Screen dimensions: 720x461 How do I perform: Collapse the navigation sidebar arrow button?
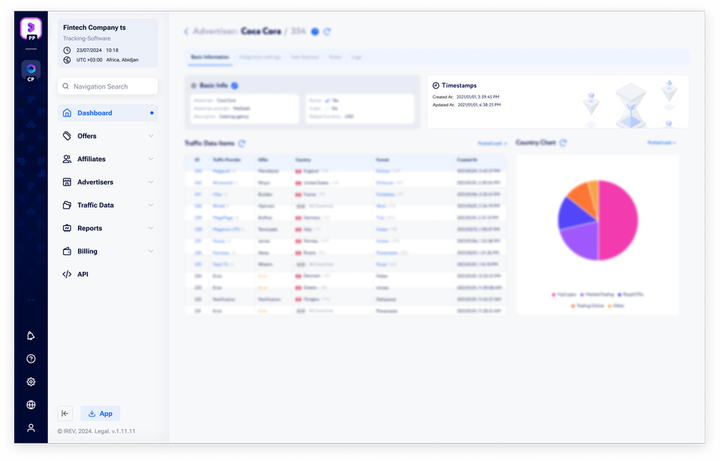coord(65,413)
